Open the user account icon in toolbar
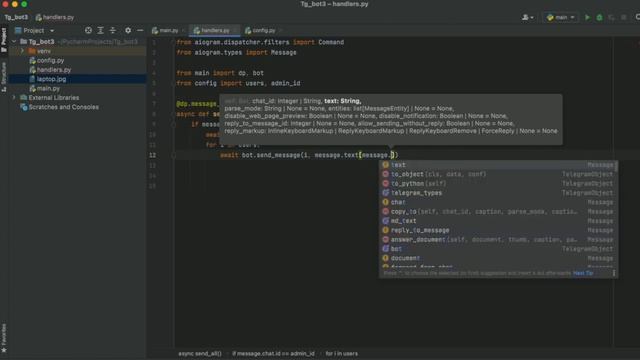Viewport: 640px width, 360px height. [x=527, y=18]
